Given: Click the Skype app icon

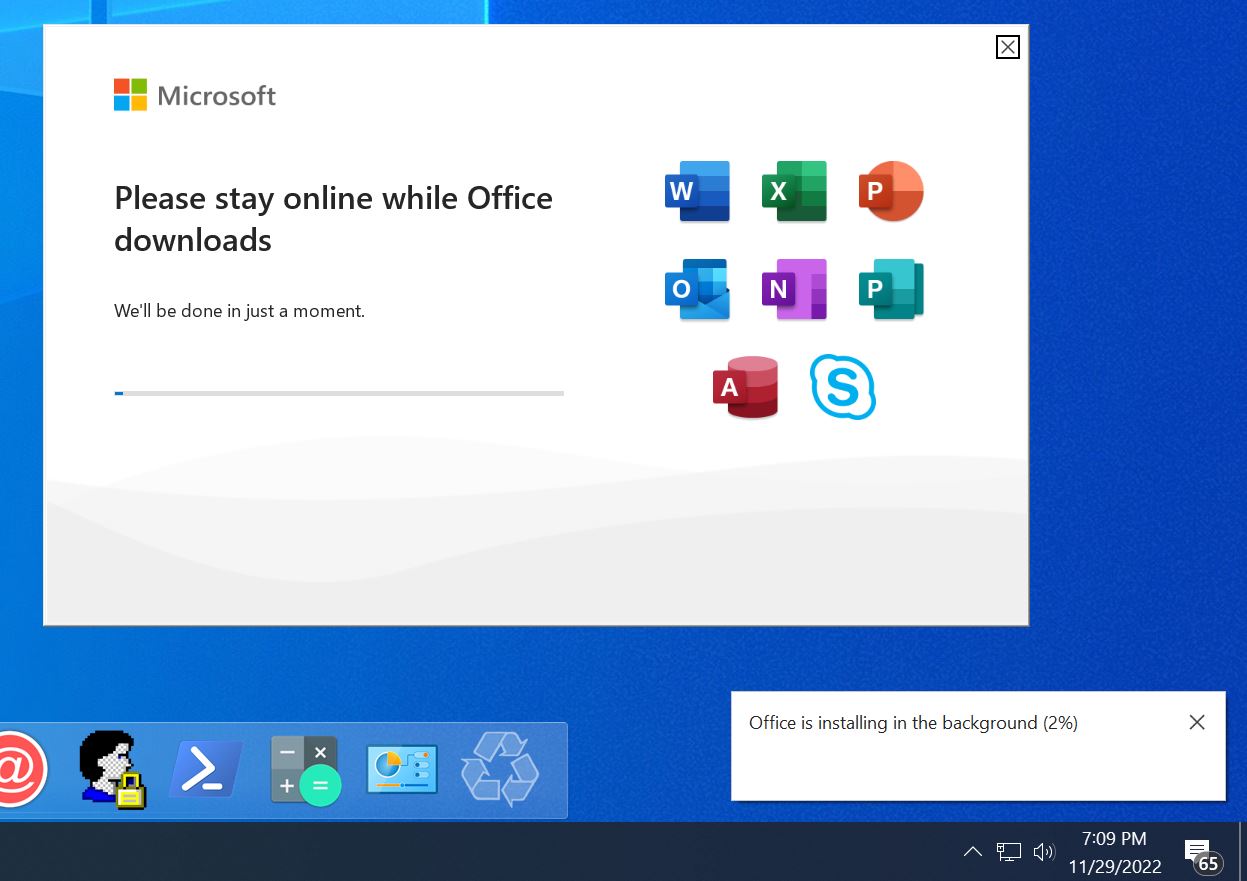Looking at the screenshot, I should (843, 387).
